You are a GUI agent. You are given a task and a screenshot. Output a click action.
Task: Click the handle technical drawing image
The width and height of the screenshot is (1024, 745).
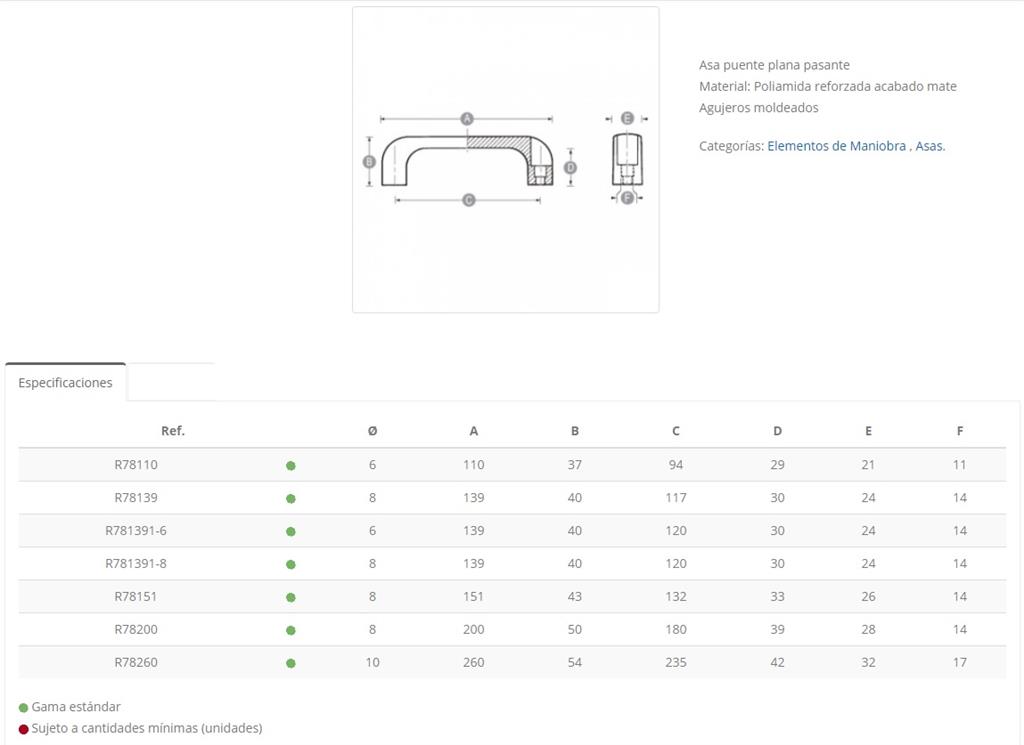[x=505, y=159]
